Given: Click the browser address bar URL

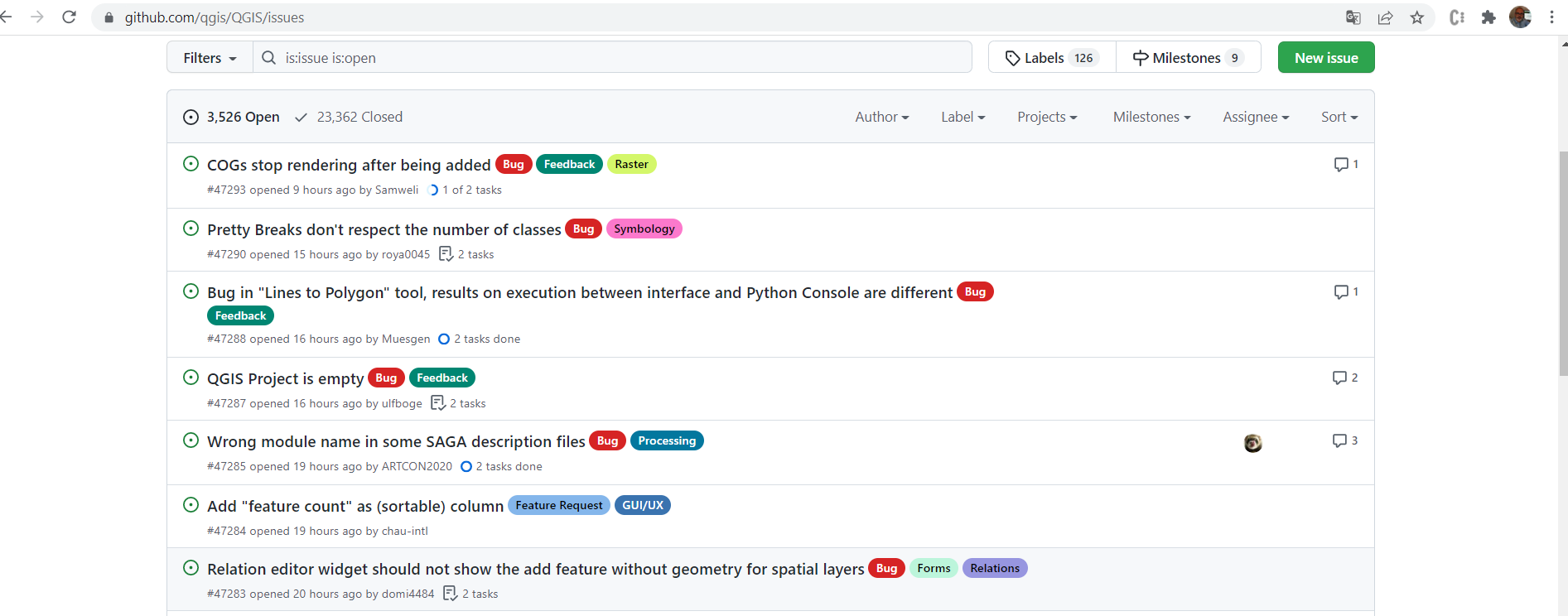Looking at the screenshot, I should [214, 17].
